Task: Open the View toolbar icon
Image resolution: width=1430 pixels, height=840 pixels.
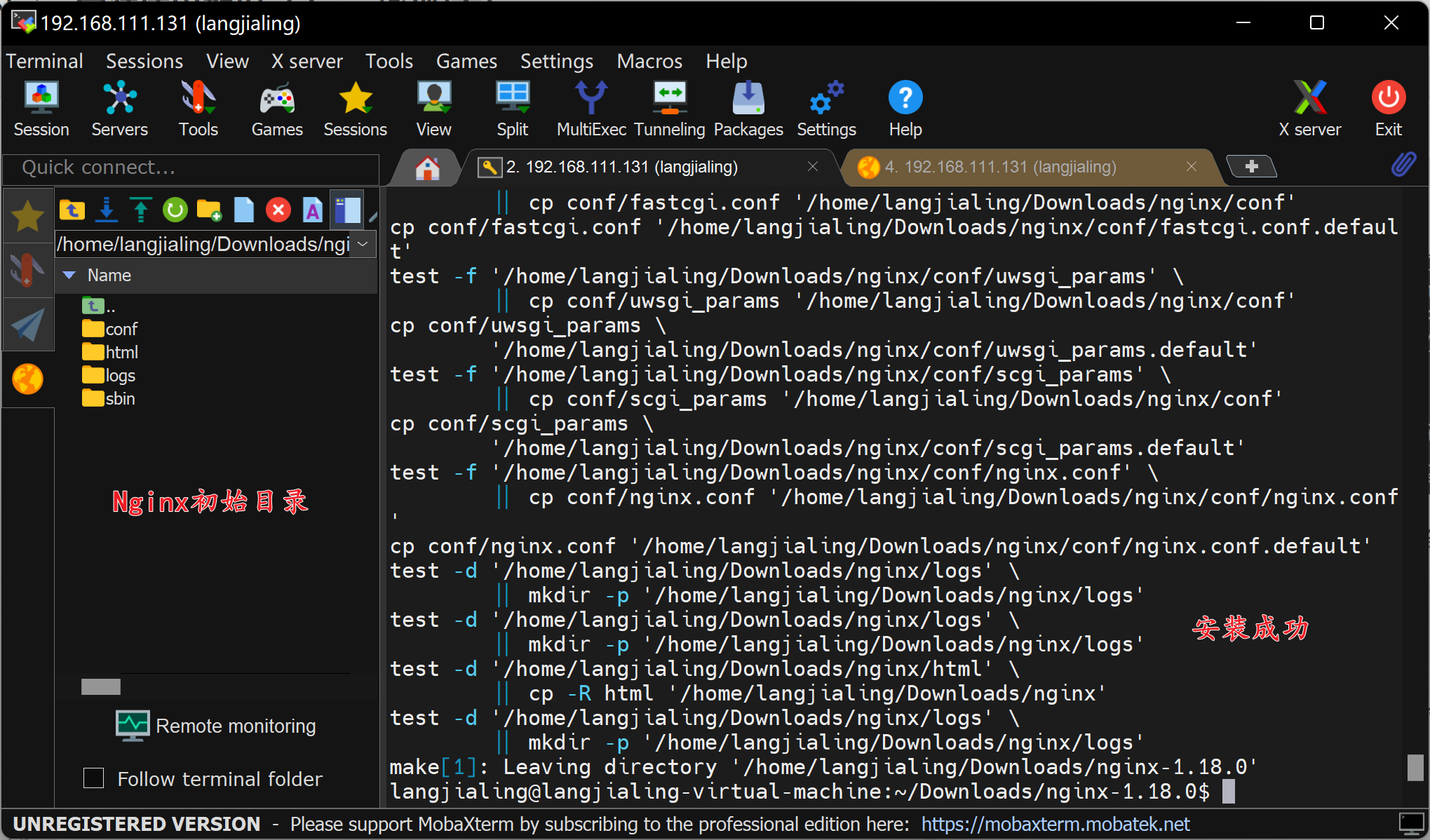Action: click(x=433, y=109)
